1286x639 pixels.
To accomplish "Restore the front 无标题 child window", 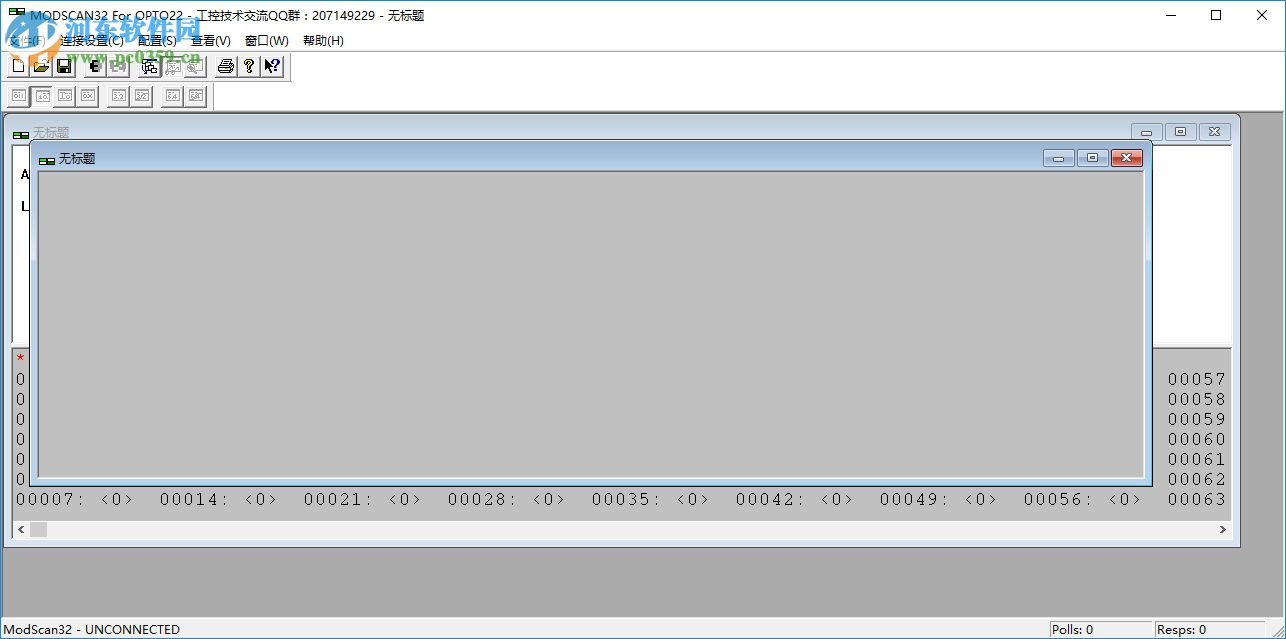I will coord(1093,158).
